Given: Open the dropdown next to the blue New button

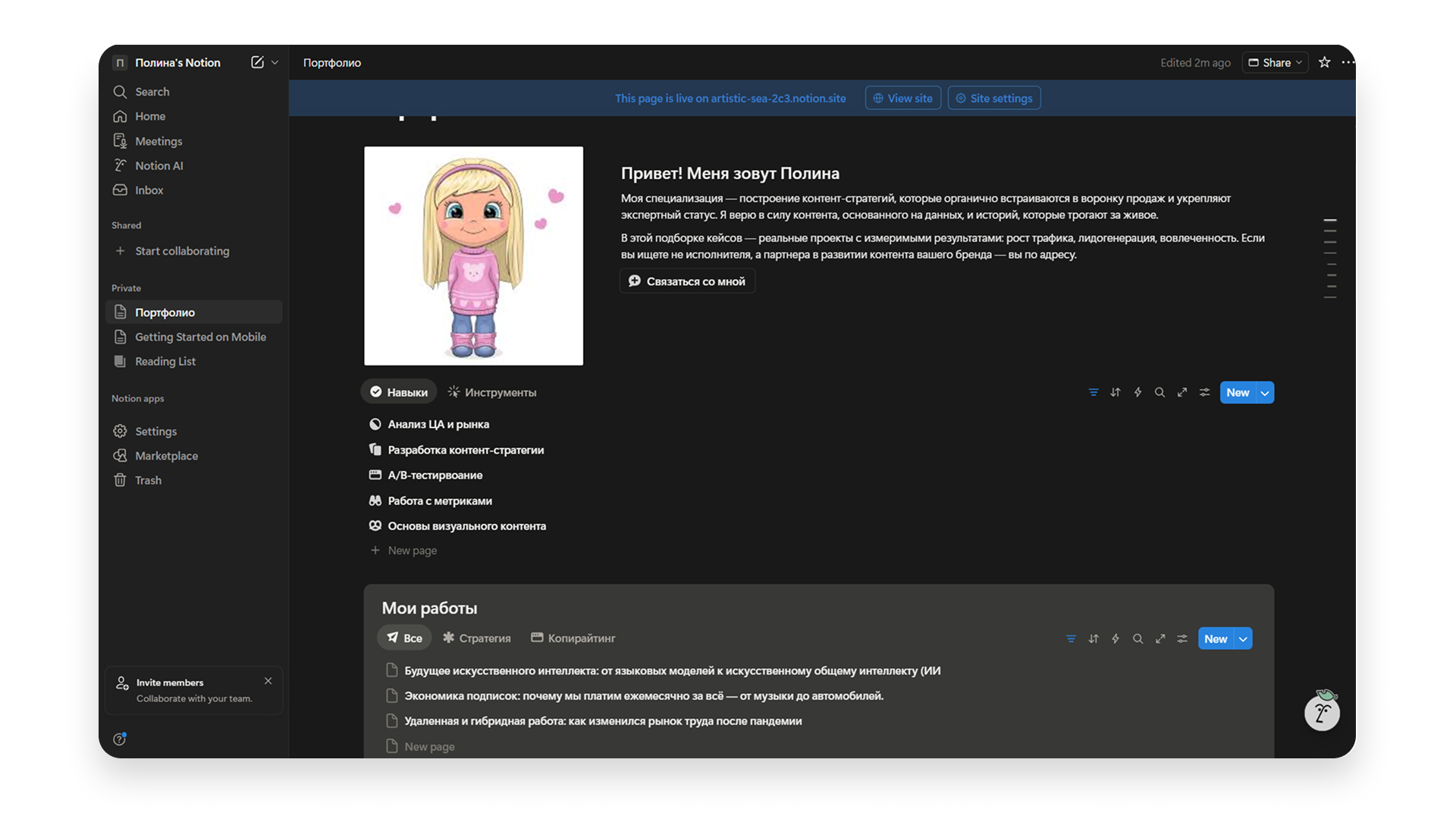Looking at the screenshot, I should (1264, 392).
